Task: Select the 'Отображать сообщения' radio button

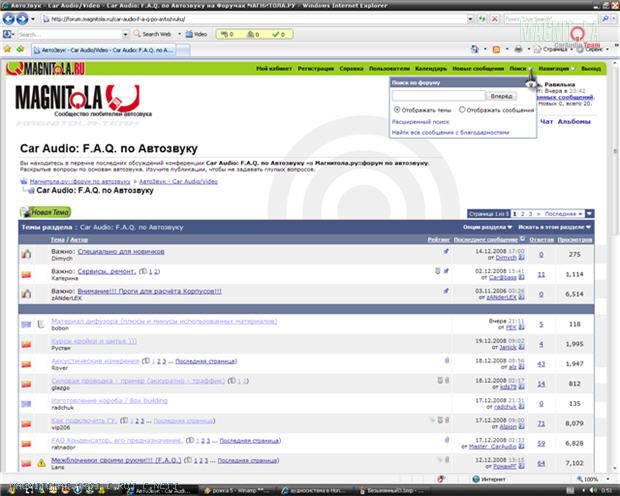Action: pos(463,109)
